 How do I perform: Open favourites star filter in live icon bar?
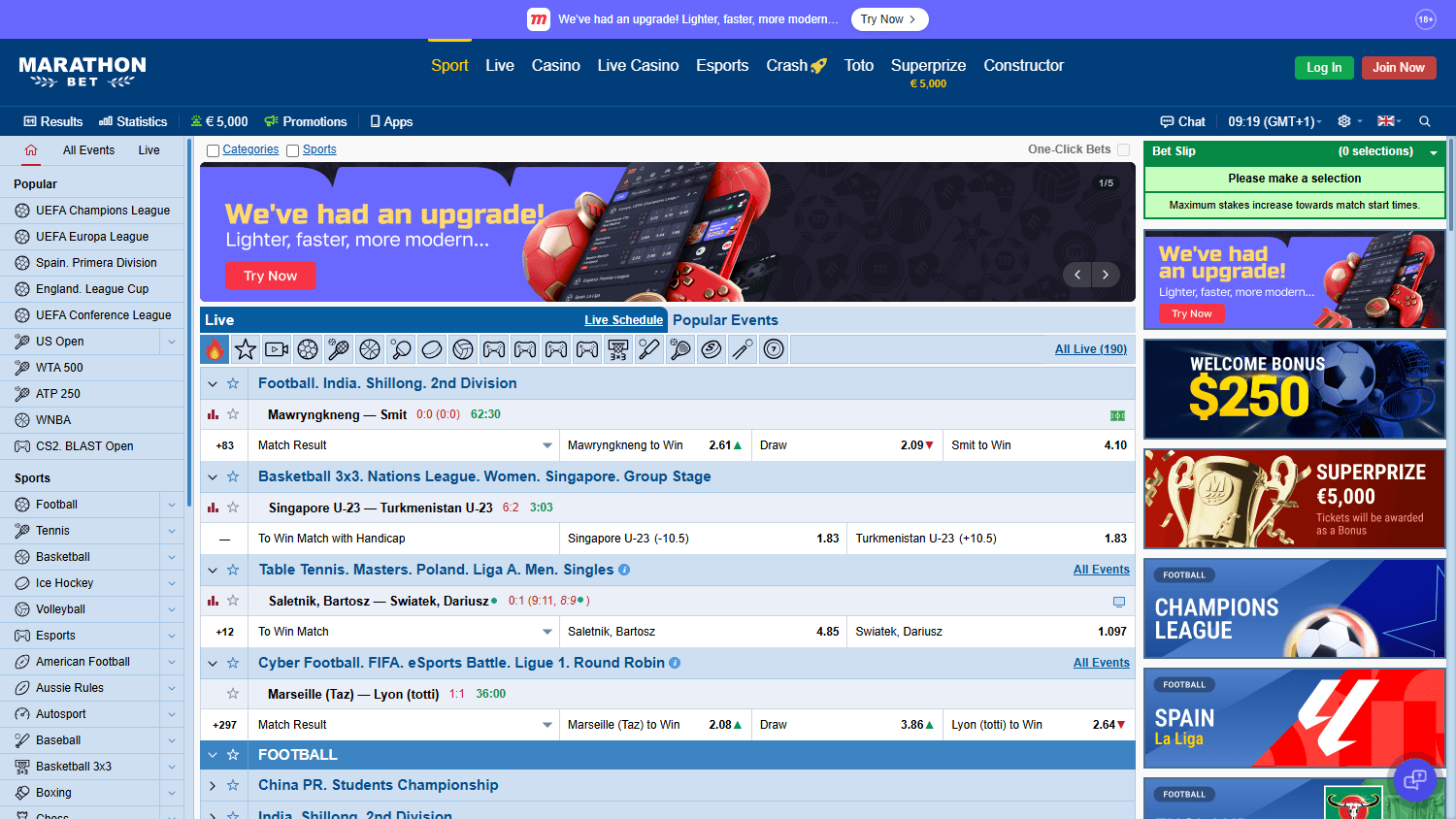click(246, 349)
